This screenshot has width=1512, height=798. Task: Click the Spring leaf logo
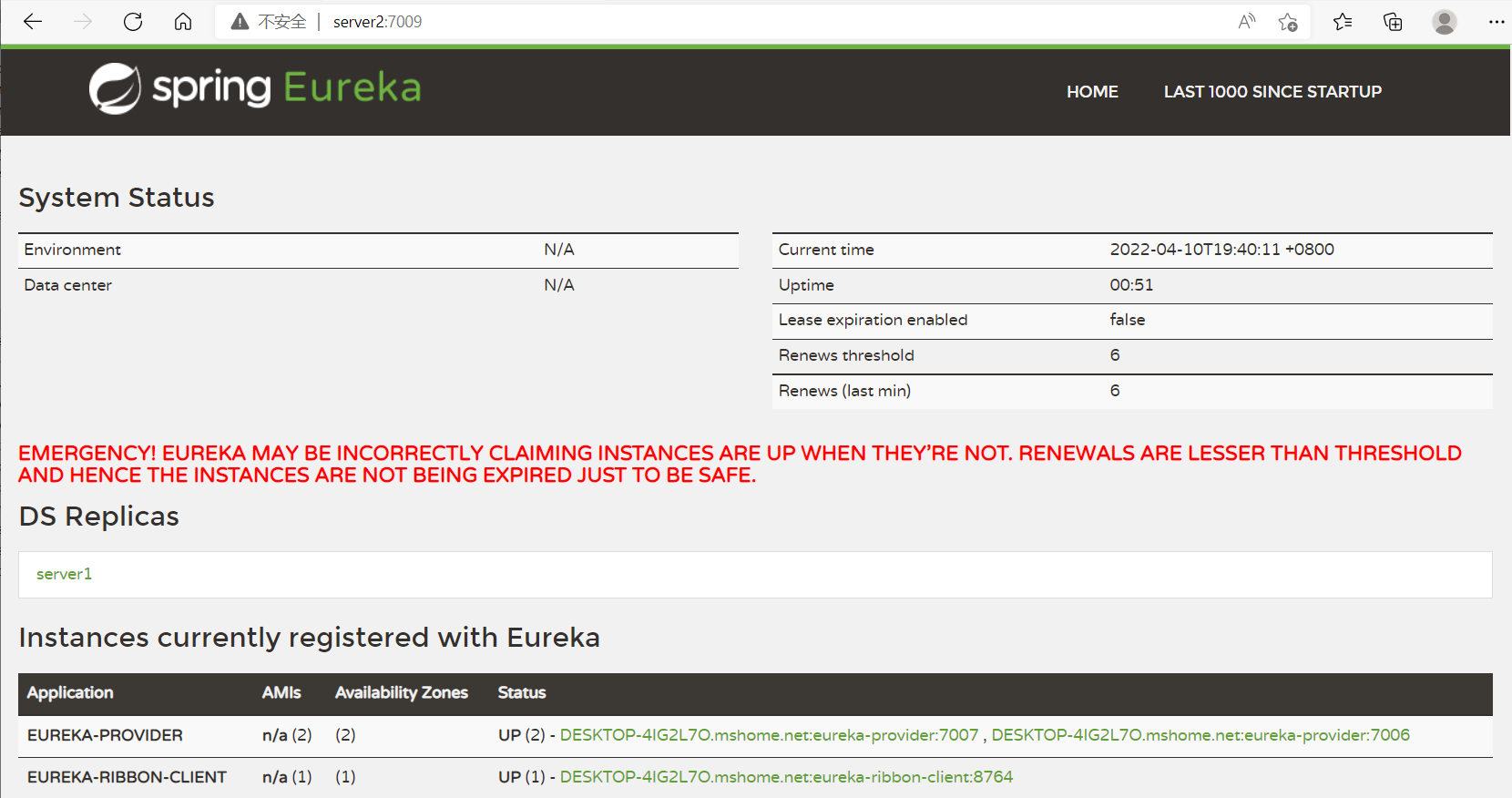coord(115,88)
